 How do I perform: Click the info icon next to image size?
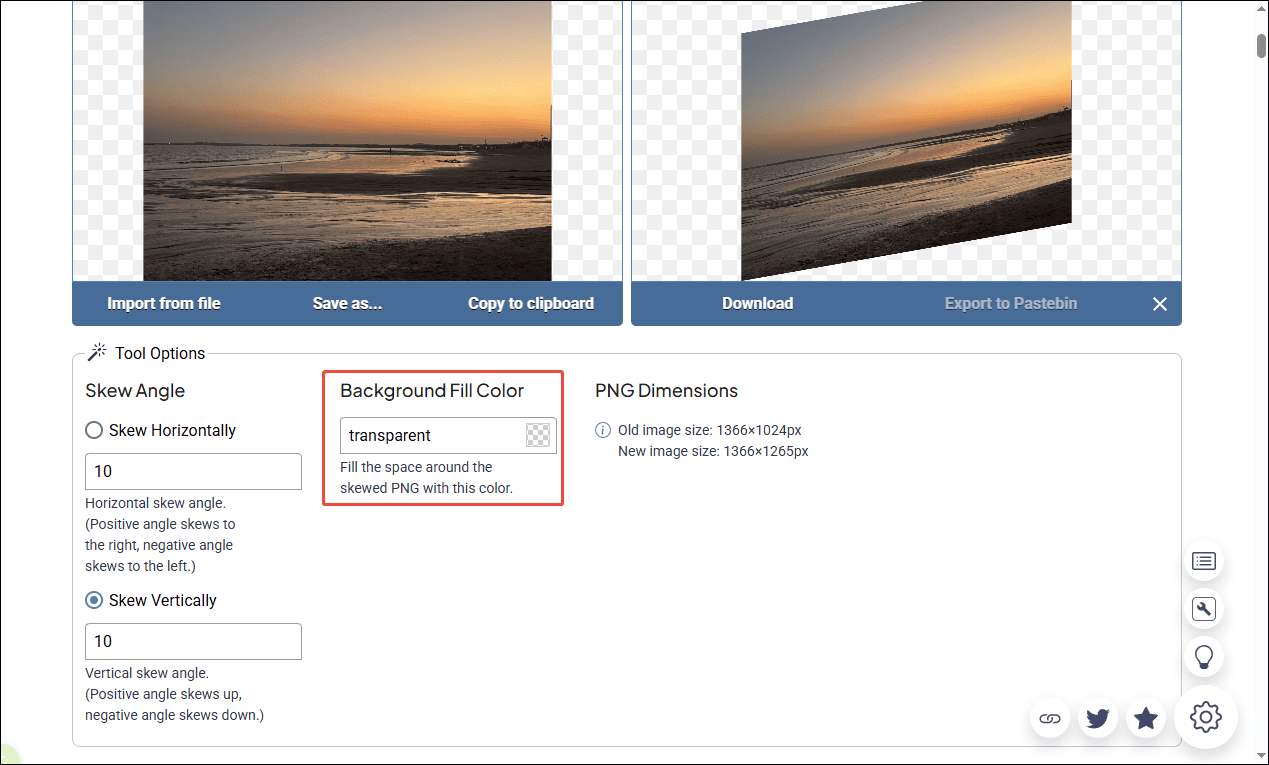602,429
